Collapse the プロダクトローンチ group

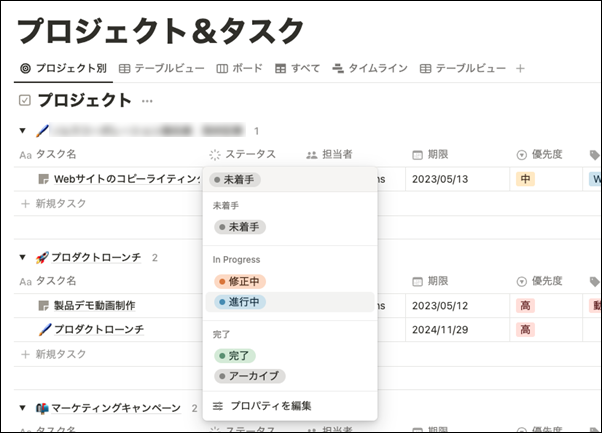[23, 257]
